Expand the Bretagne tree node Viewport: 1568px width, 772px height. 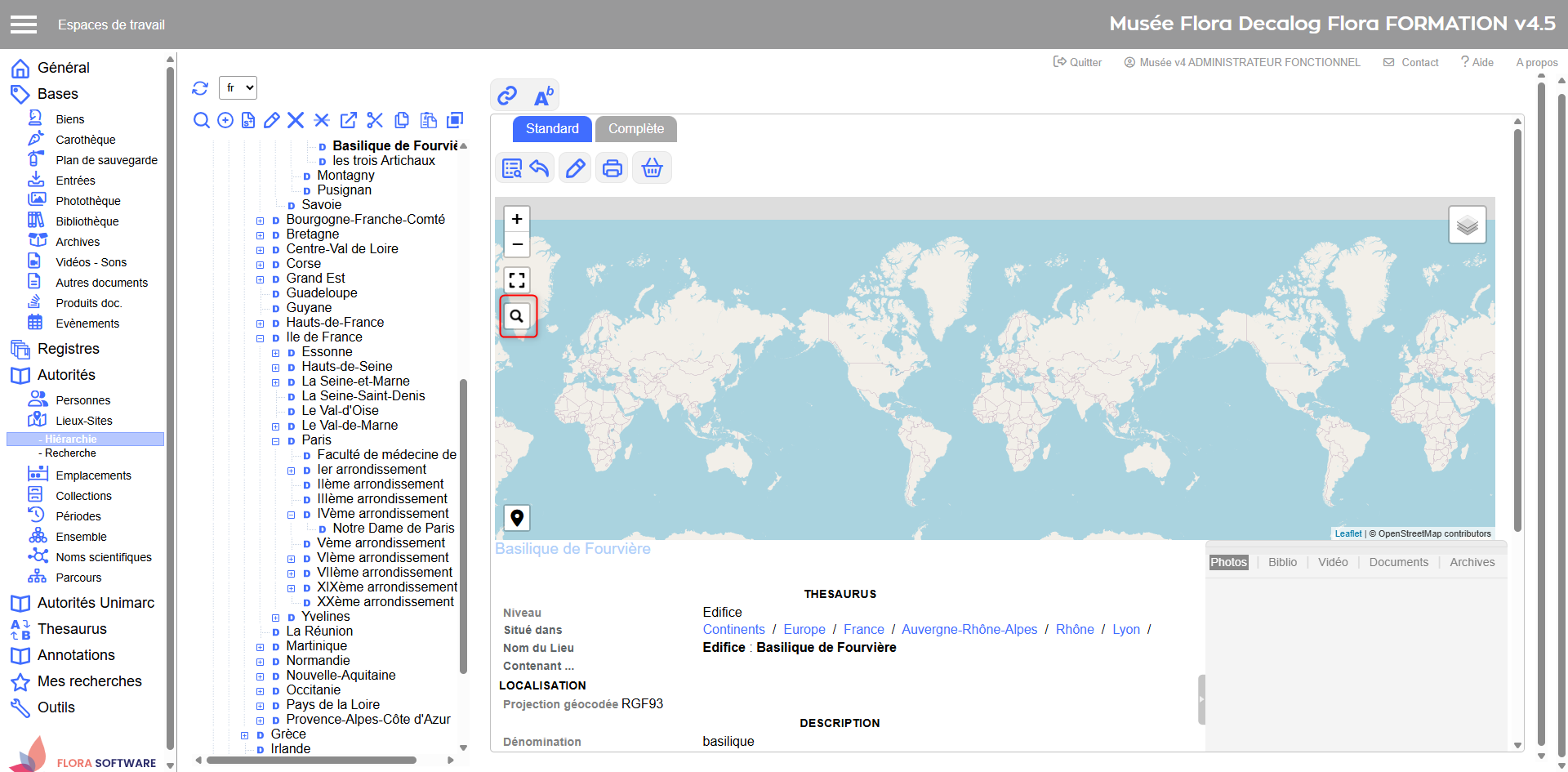[x=260, y=235]
